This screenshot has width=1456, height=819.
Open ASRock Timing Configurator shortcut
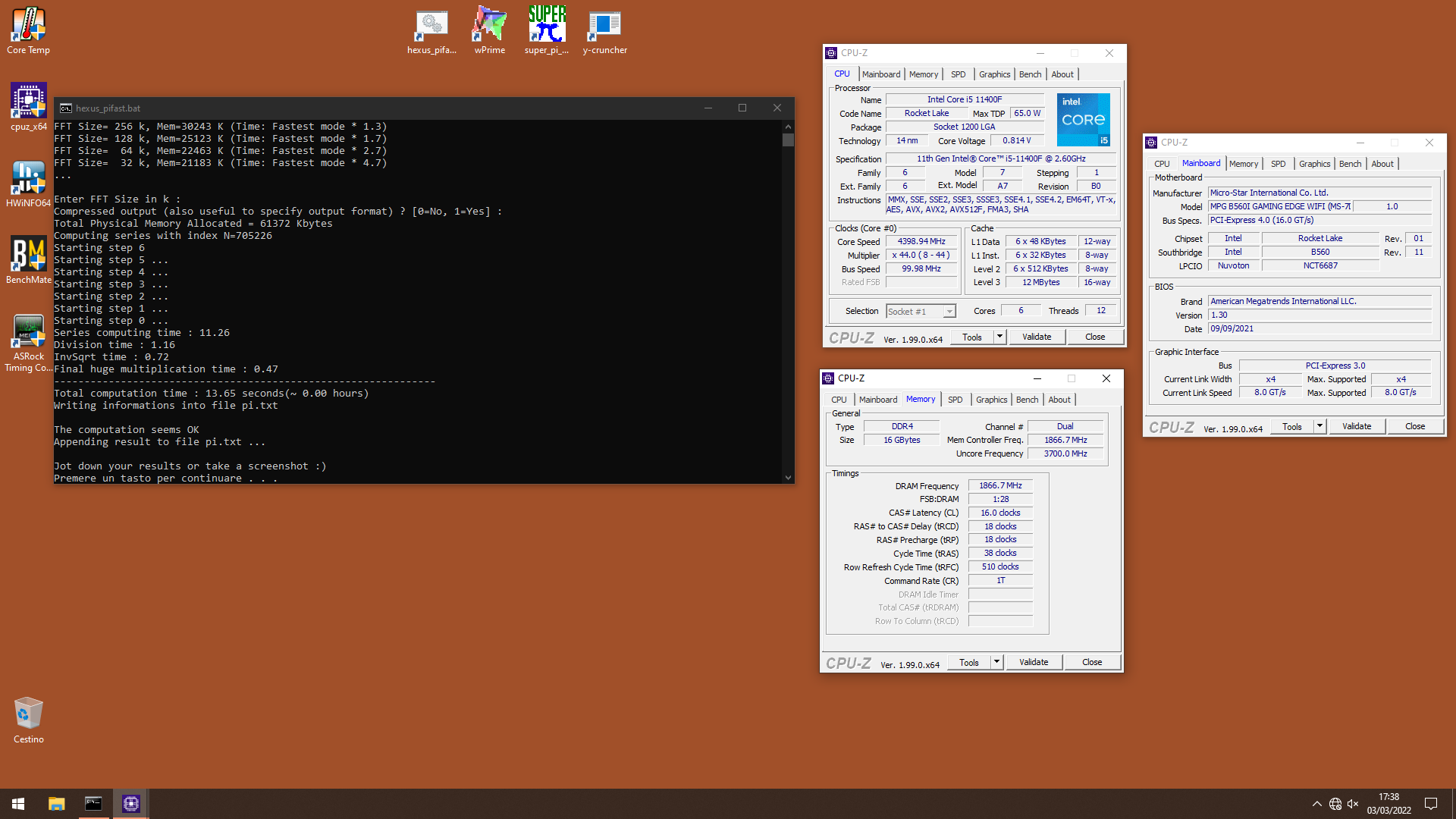29,343
